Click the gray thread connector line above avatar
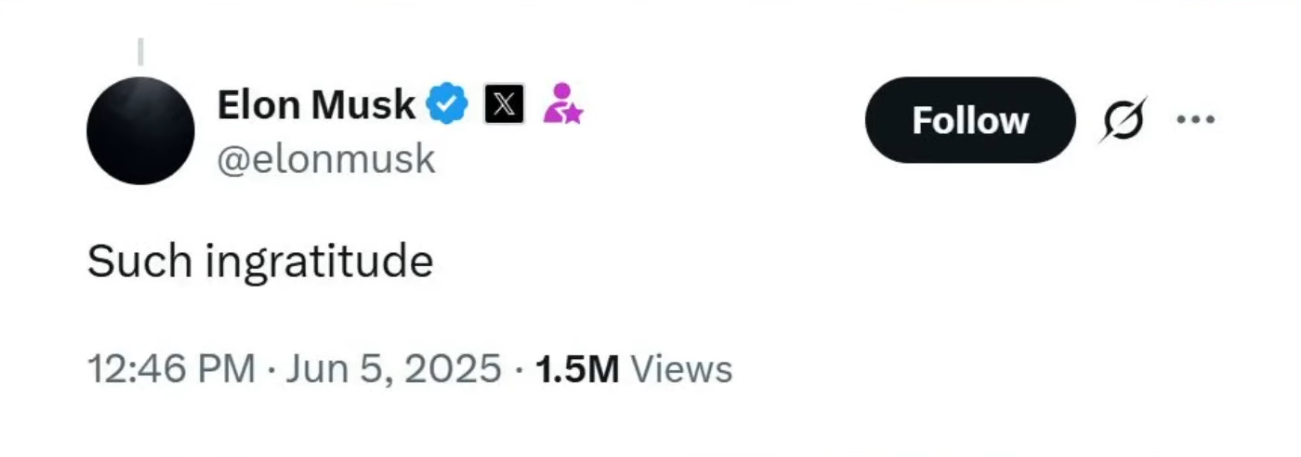 [140, 51]
